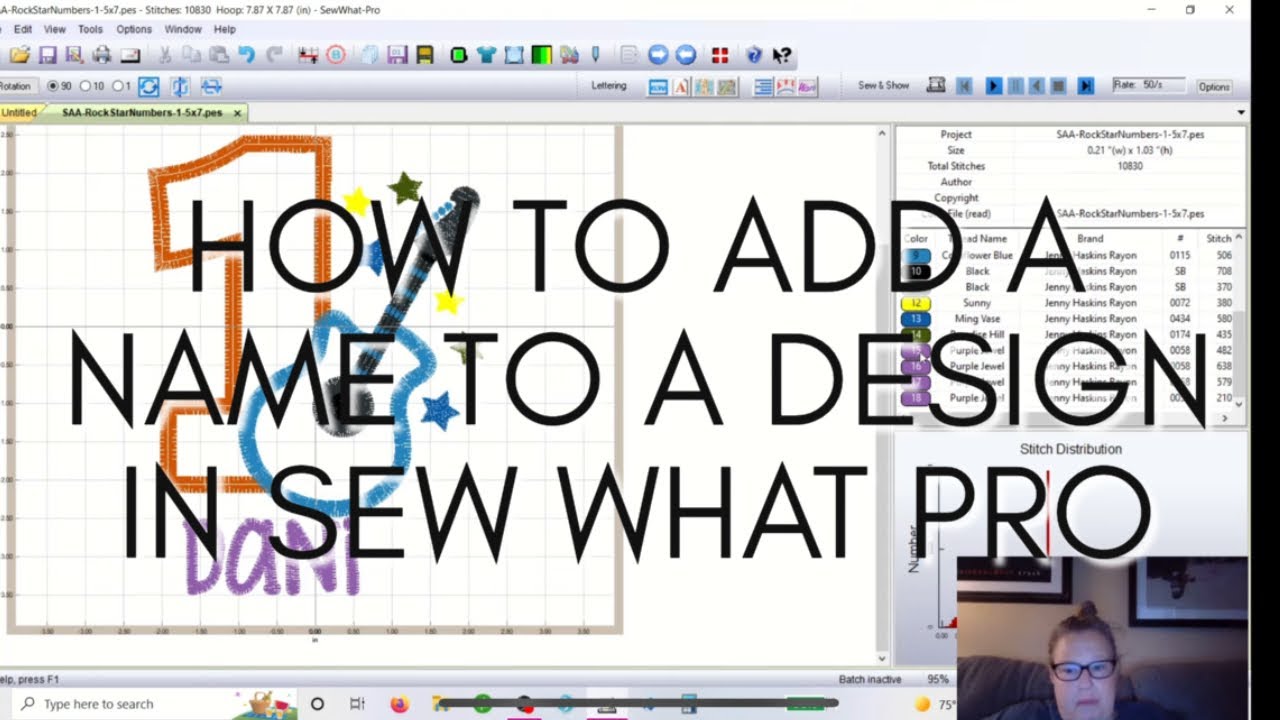The image size is (1280, 720).
Task: Open the tab list dropdown arrow
Action: pyautogui.click(x=1241, y=113)
